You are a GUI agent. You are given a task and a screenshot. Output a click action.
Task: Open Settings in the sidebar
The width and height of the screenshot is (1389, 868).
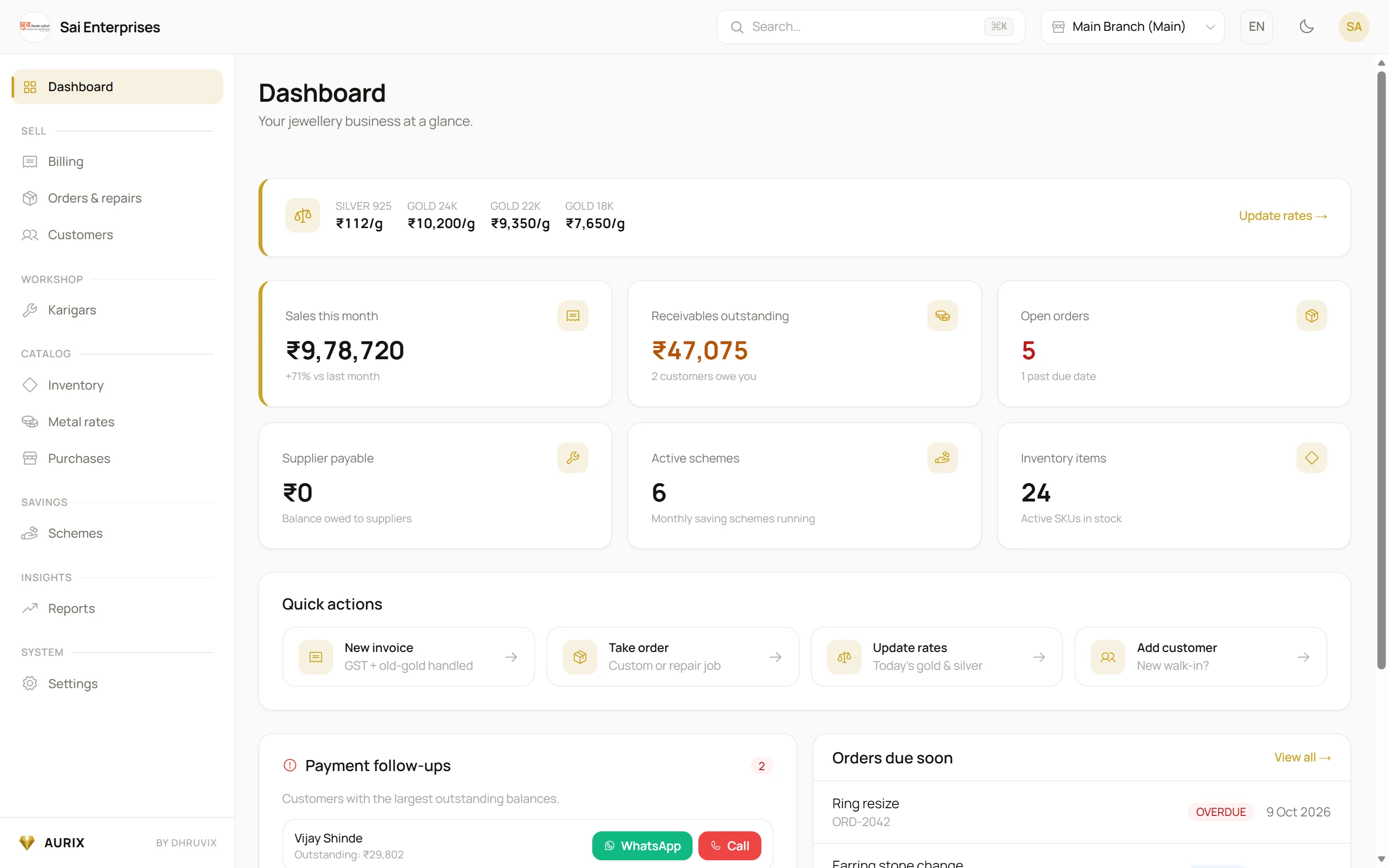(x=118, y=684)
